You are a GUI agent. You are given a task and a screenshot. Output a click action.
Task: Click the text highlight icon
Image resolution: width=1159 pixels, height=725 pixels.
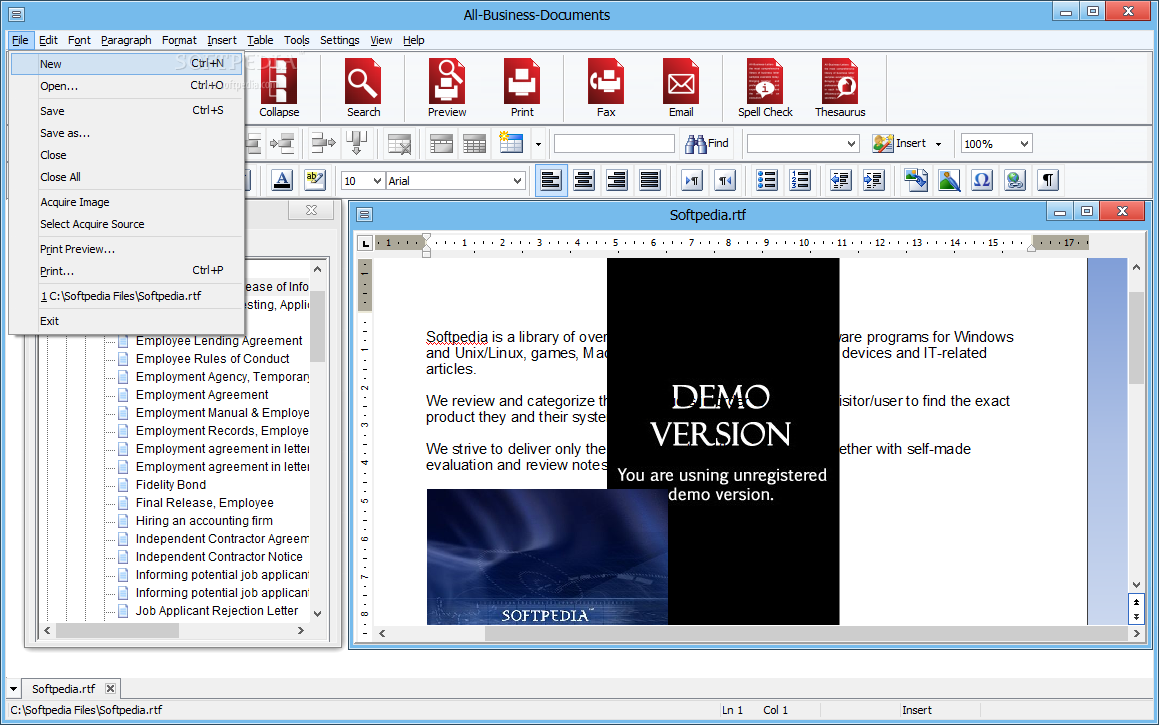(315, 180)
